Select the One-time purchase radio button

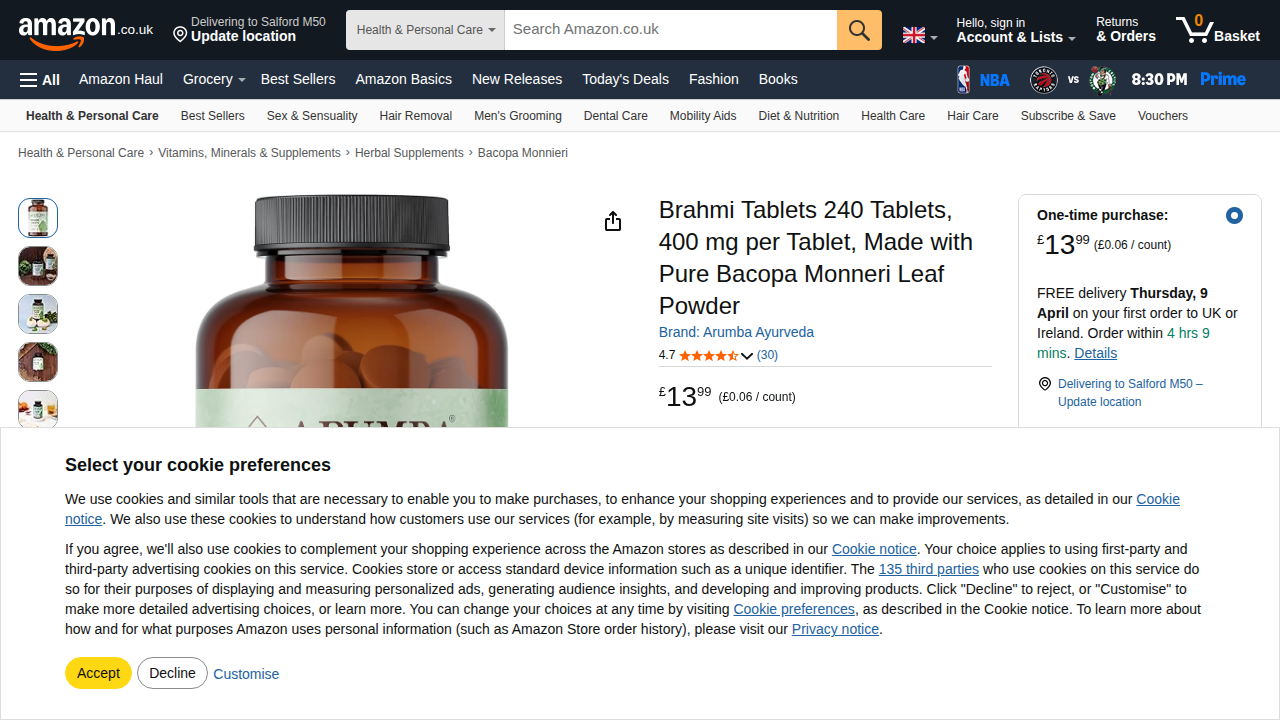(x=1234, y=215)
